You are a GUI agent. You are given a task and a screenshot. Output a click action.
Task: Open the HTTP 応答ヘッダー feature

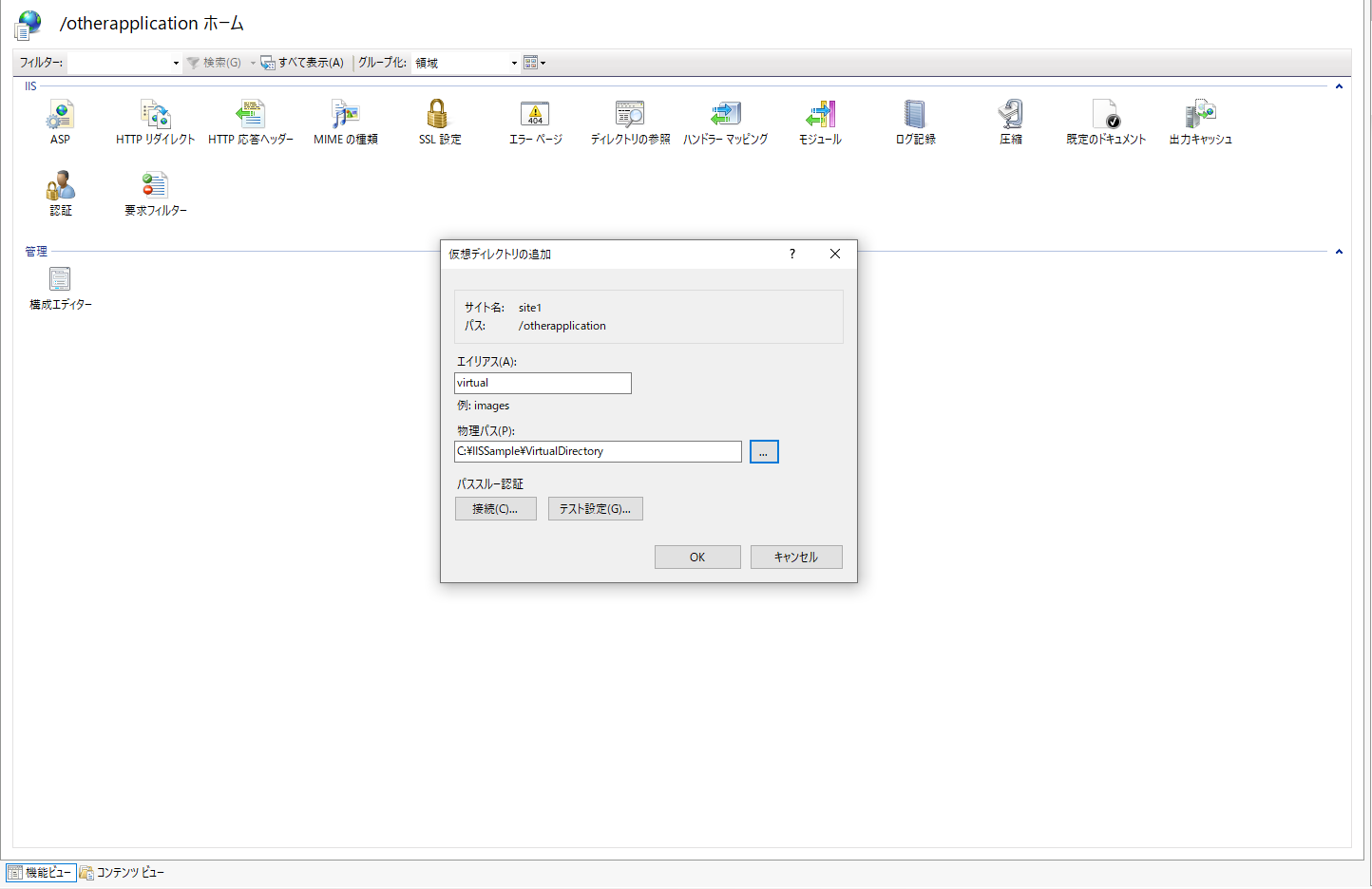[x=251, y=123]
